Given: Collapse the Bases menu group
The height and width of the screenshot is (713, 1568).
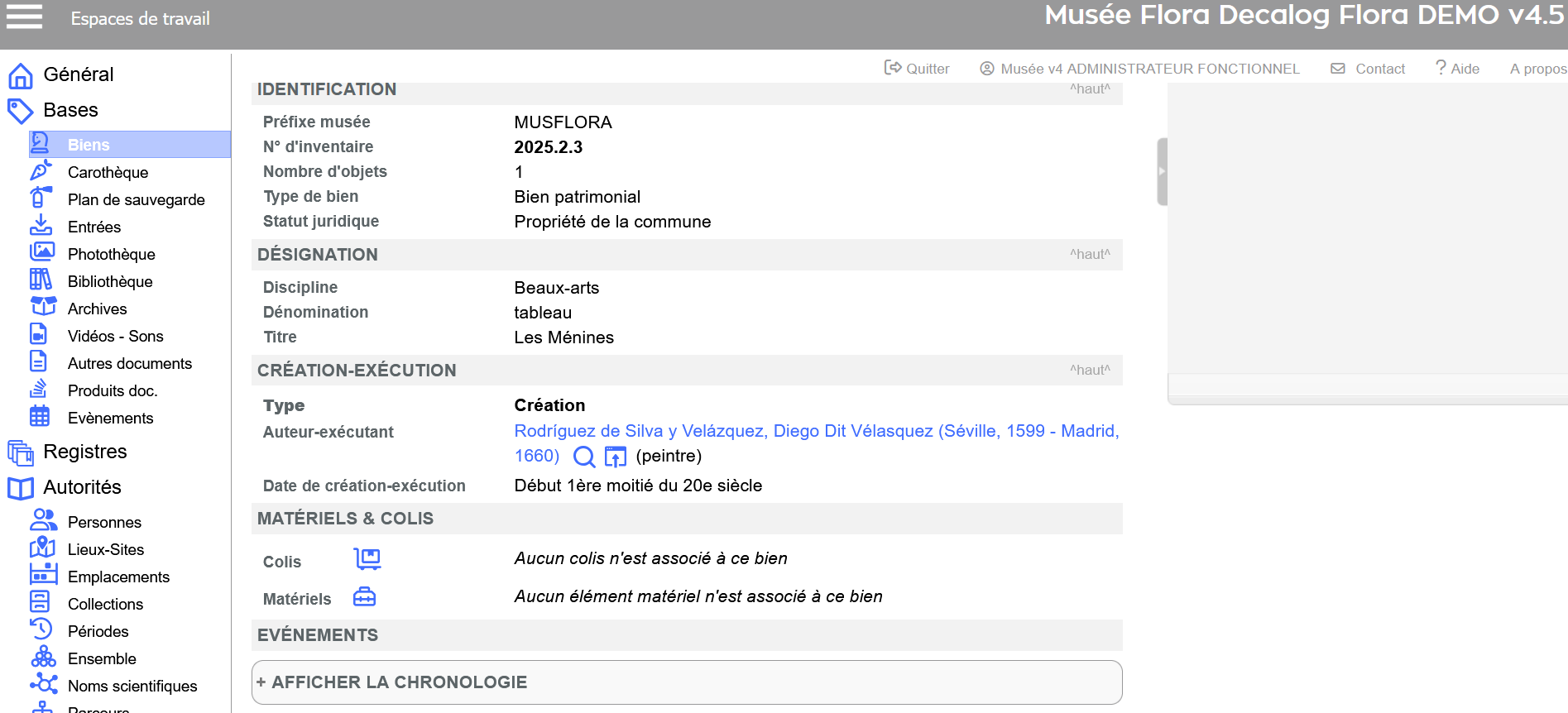Looking at the screenshot, I should point(70,110).
